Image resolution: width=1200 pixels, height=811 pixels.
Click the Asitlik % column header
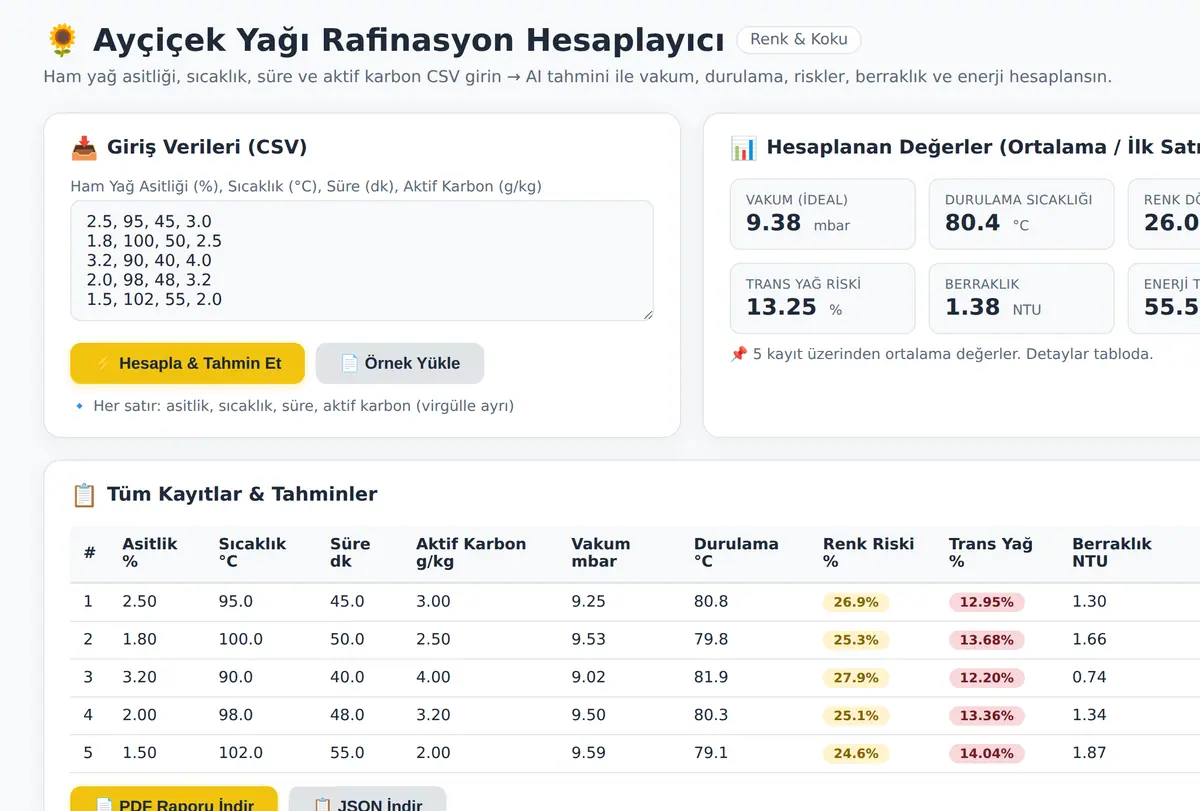150,553
